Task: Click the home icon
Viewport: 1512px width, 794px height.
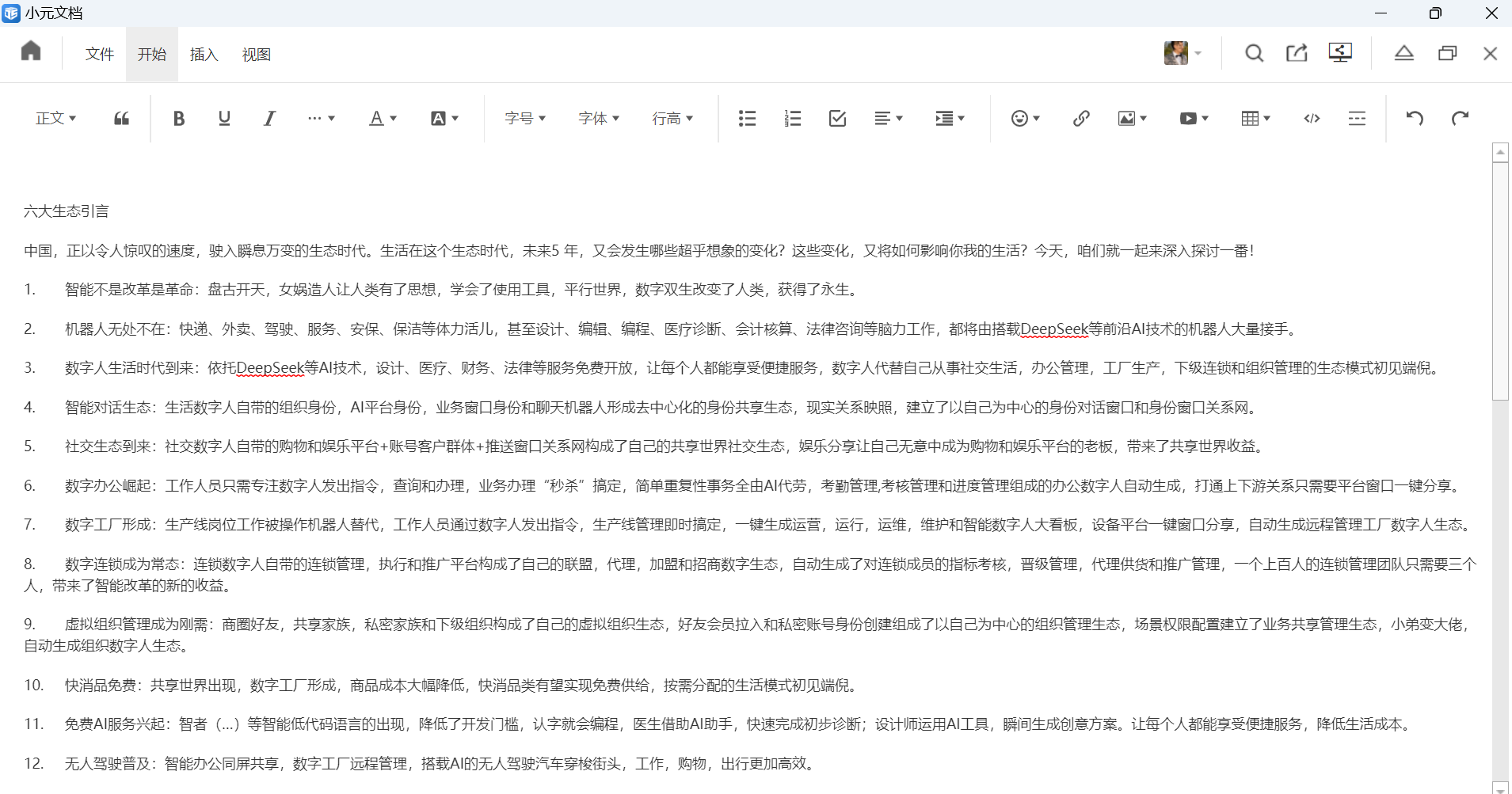Action: [31, 51]
